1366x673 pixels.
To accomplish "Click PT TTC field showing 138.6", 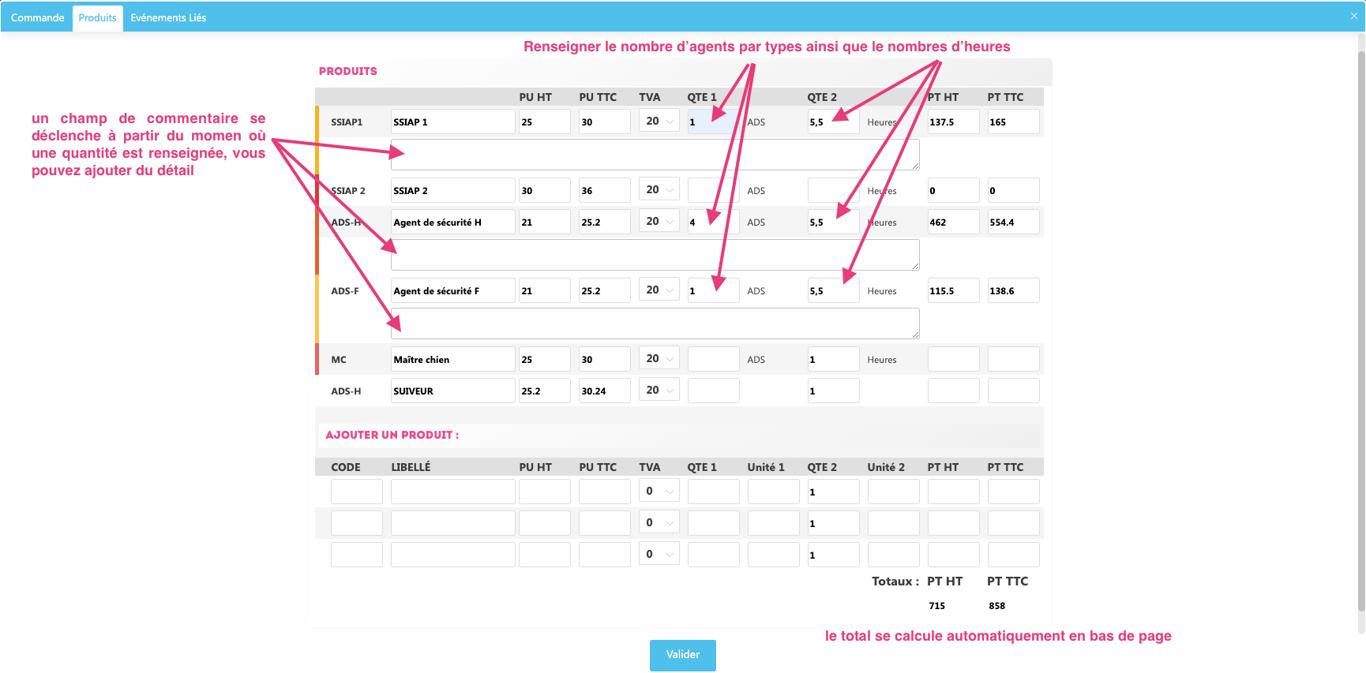I will (x=1014, y=291).
